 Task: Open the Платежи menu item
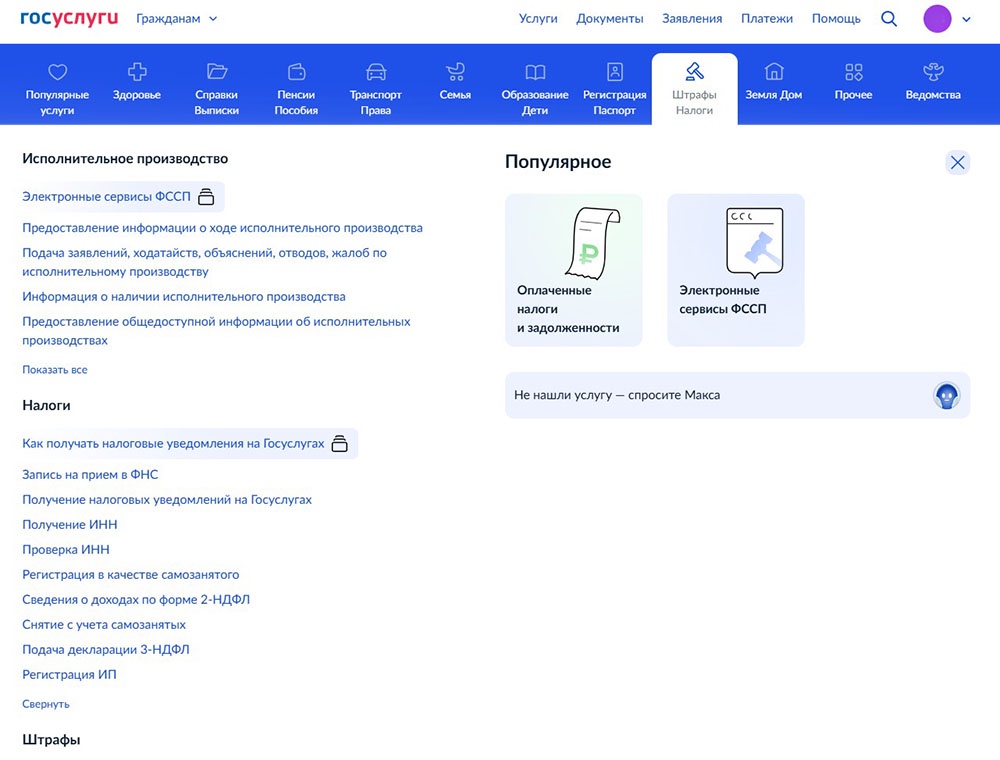coord(767,18)
